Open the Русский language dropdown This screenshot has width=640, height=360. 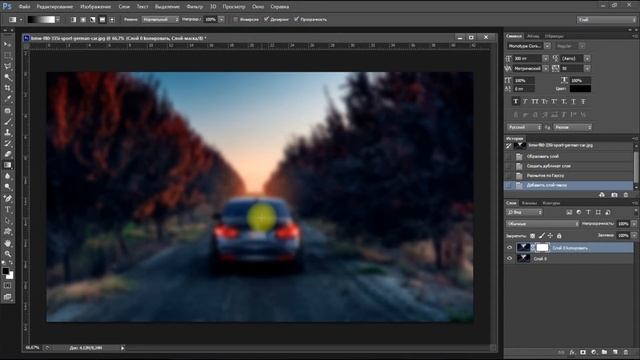[524, 127]
